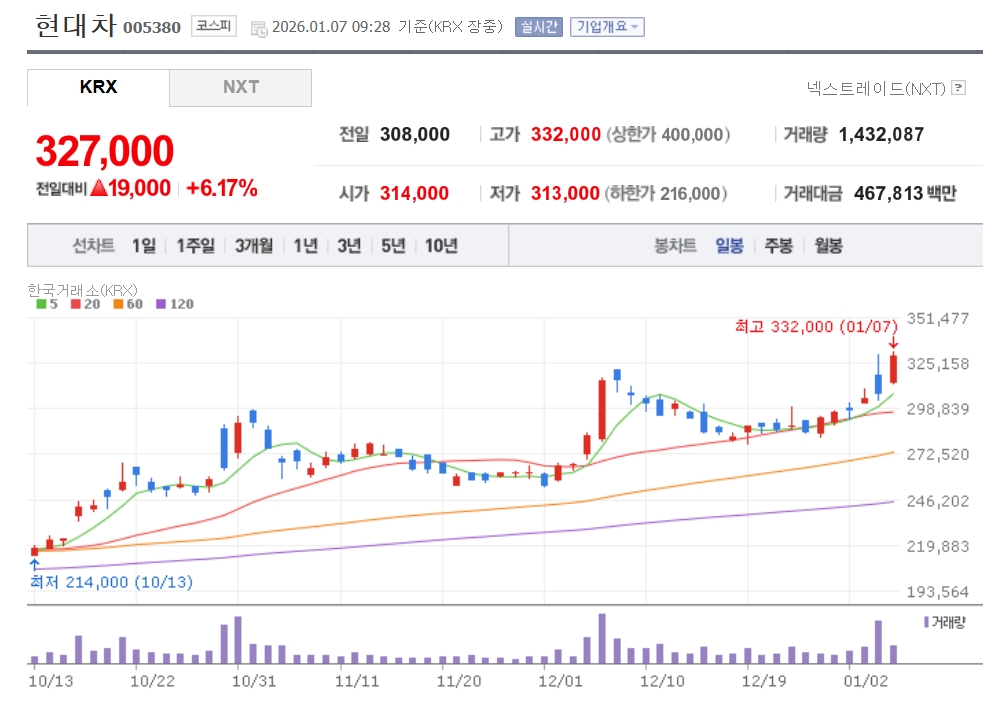
Task: Click the green 5-day moving average swatch
Action: pos(41,304)
